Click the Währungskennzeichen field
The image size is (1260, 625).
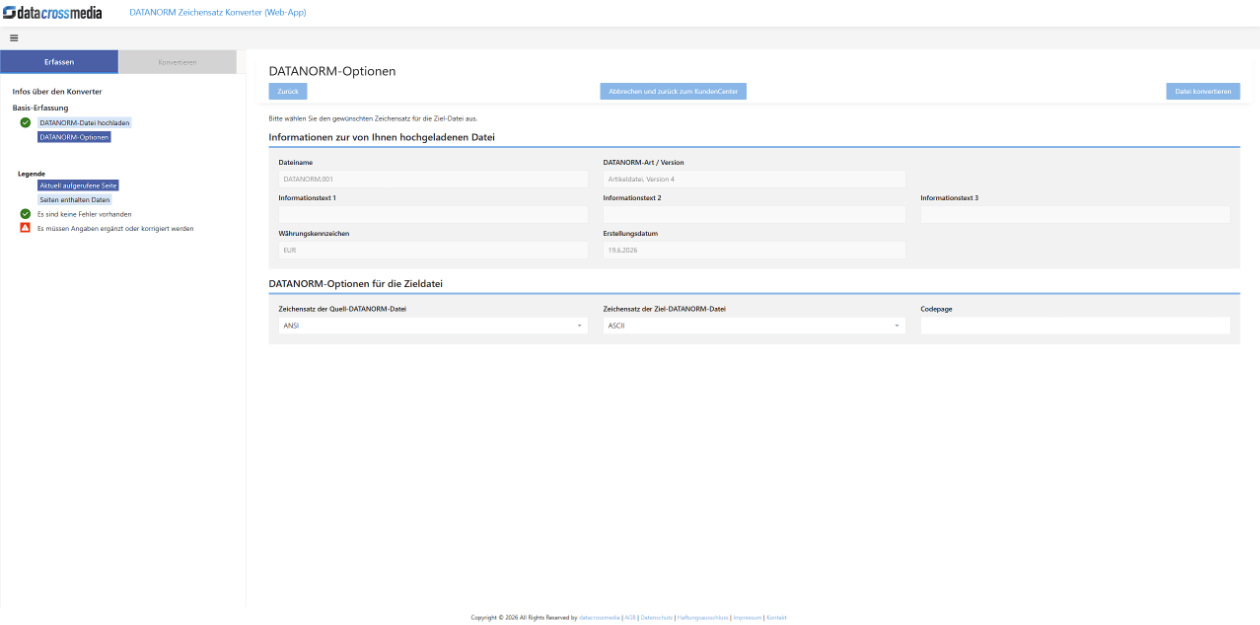coord(433,250)
